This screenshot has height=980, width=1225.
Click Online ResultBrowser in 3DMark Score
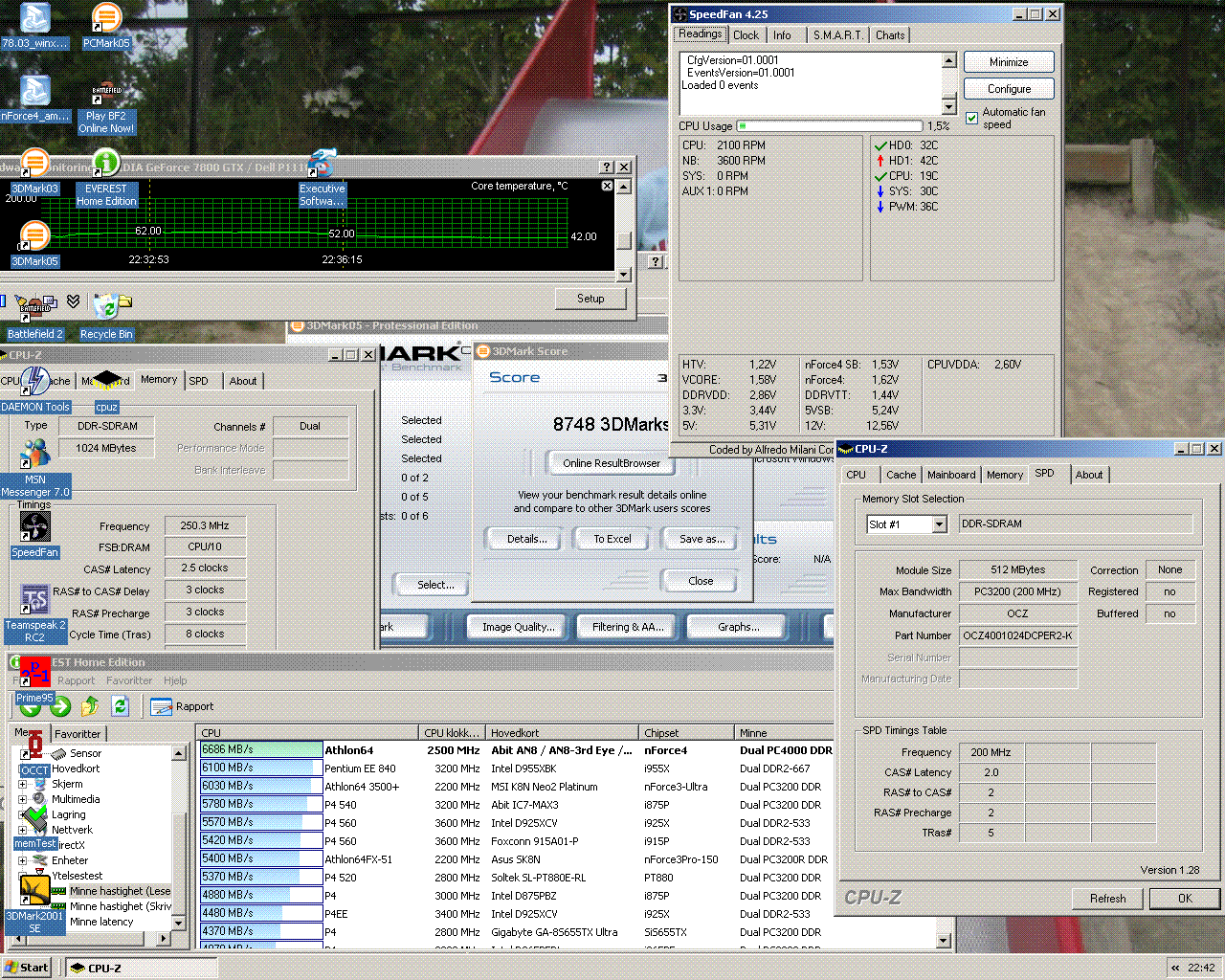pos(611,463)
